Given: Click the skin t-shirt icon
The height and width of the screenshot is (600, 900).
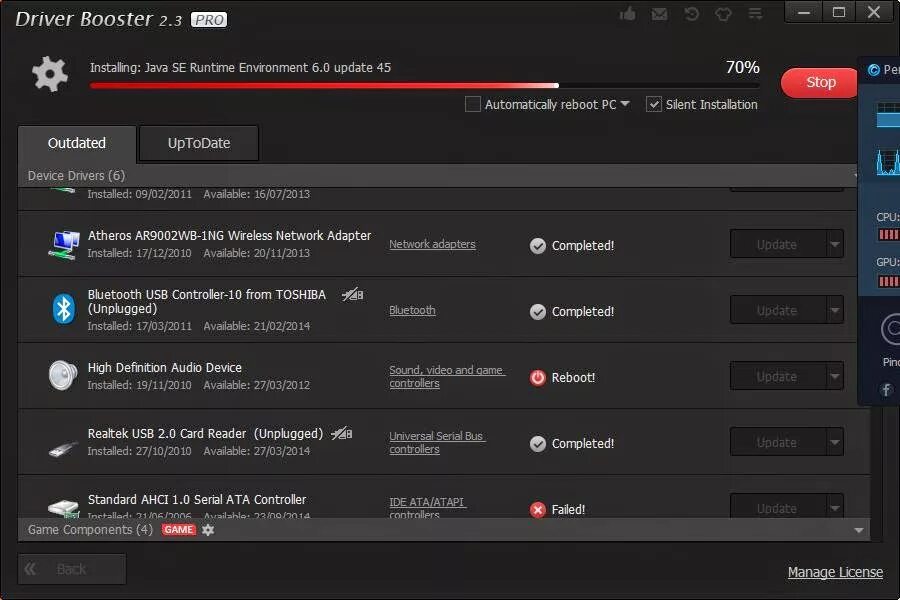Looking at the screenshot, I should pyautogui.click(x=723, y=13).
